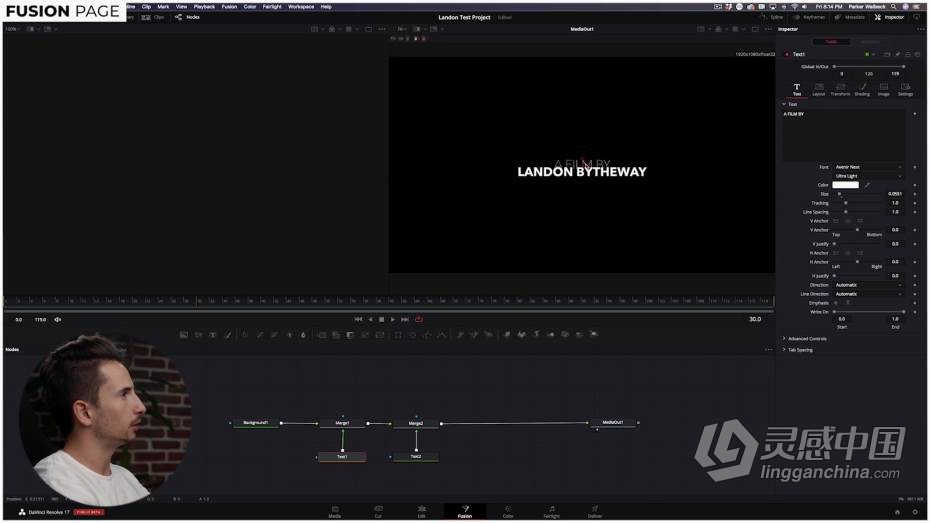This screenshot has height=523, width=930.
Task: Pick color with the eyedropper icon
Action: [867, 185]
